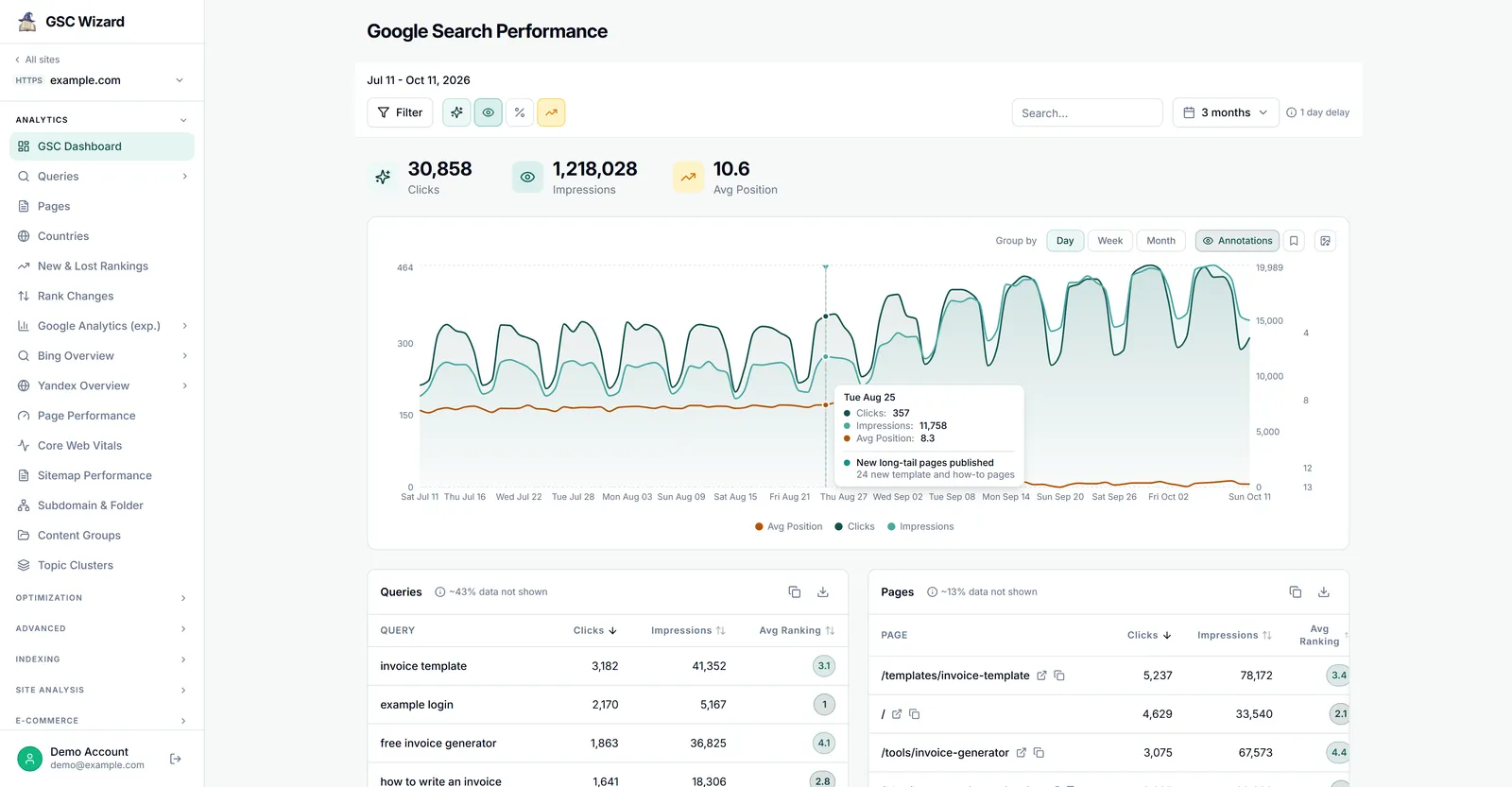Open the homepage / row external link icon

coord(897,714)
